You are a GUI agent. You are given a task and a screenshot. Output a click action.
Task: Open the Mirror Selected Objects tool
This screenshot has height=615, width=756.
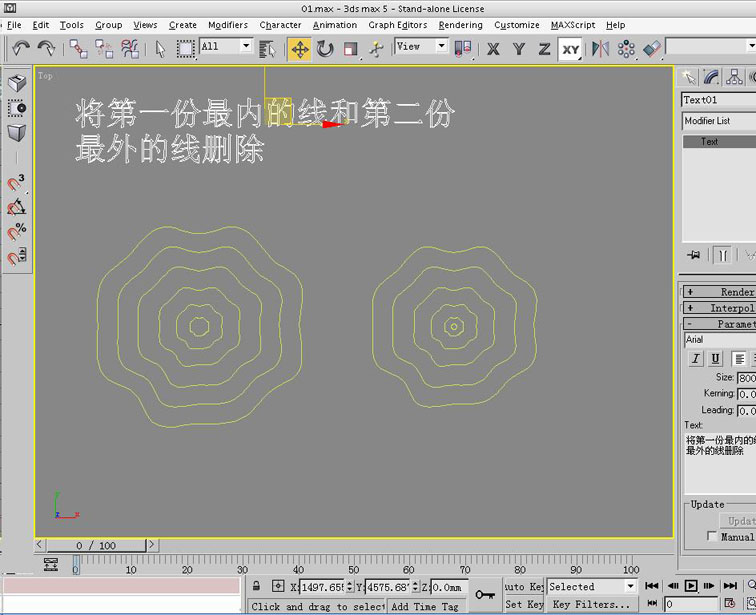tap(600, 49)
